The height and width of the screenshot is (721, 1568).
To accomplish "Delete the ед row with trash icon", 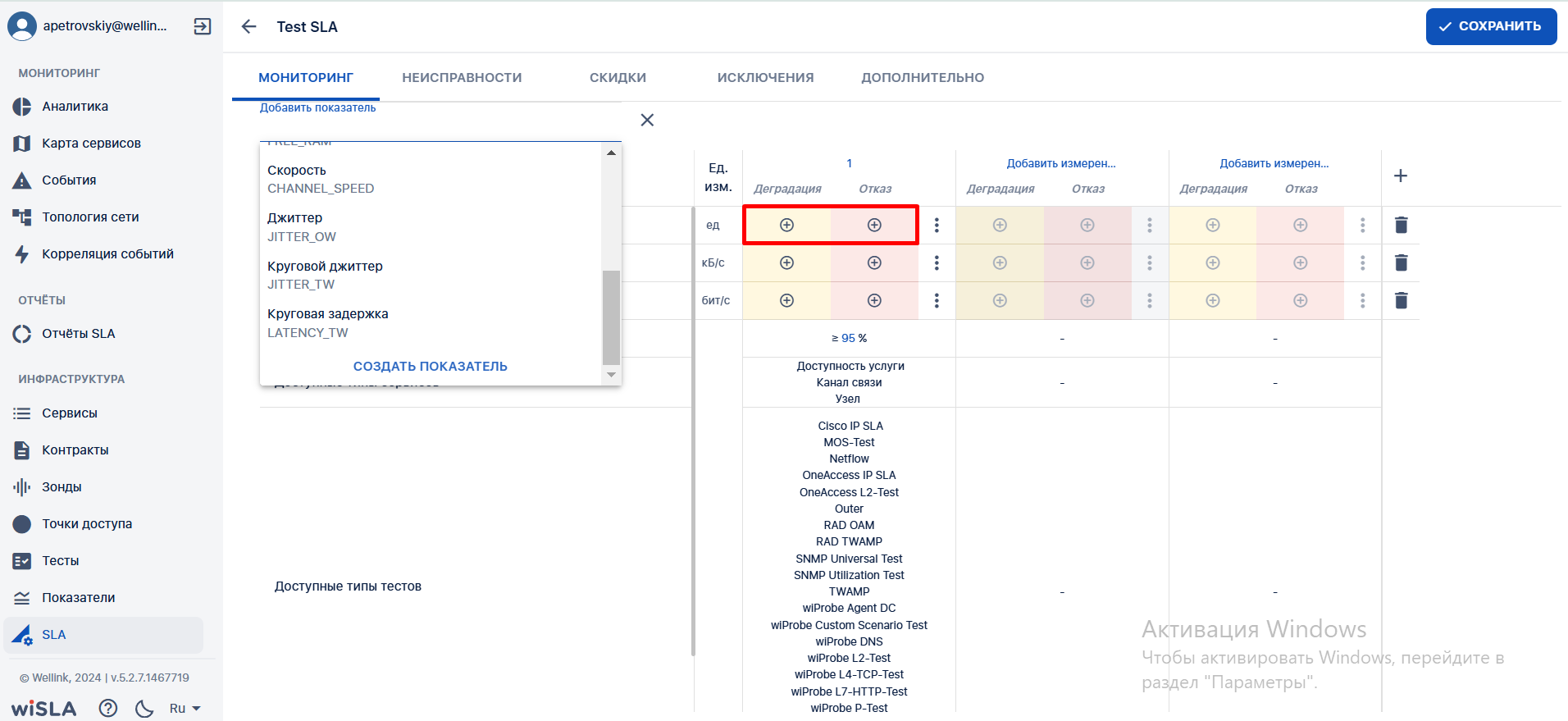I will 1402,226.
